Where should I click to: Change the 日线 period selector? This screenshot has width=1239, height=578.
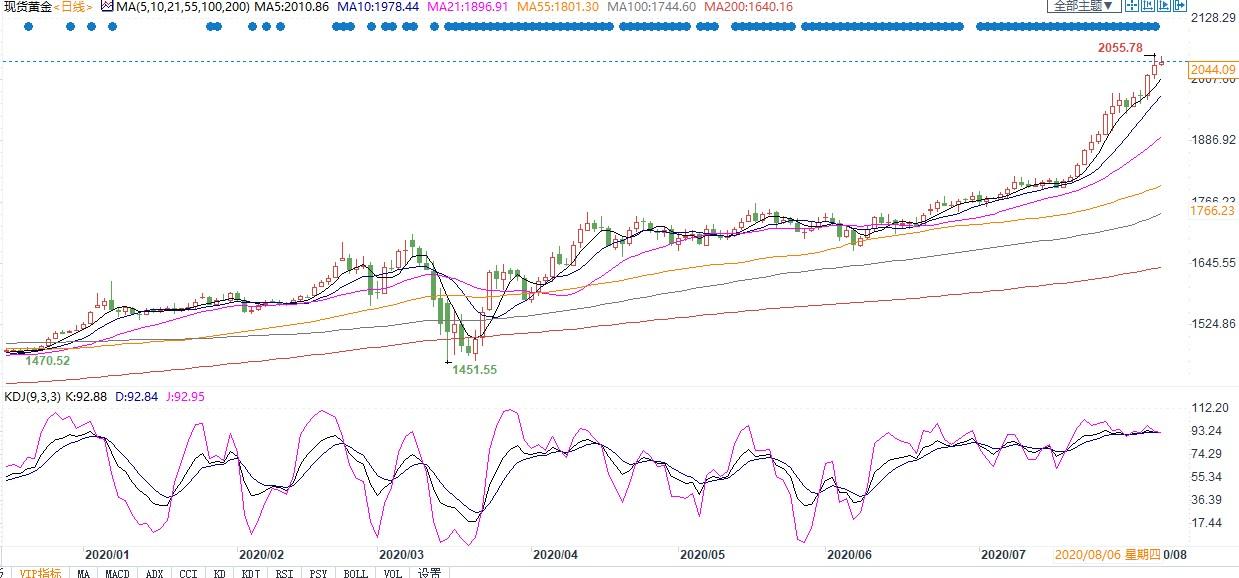pyautogui.click(x=75, y=7)
